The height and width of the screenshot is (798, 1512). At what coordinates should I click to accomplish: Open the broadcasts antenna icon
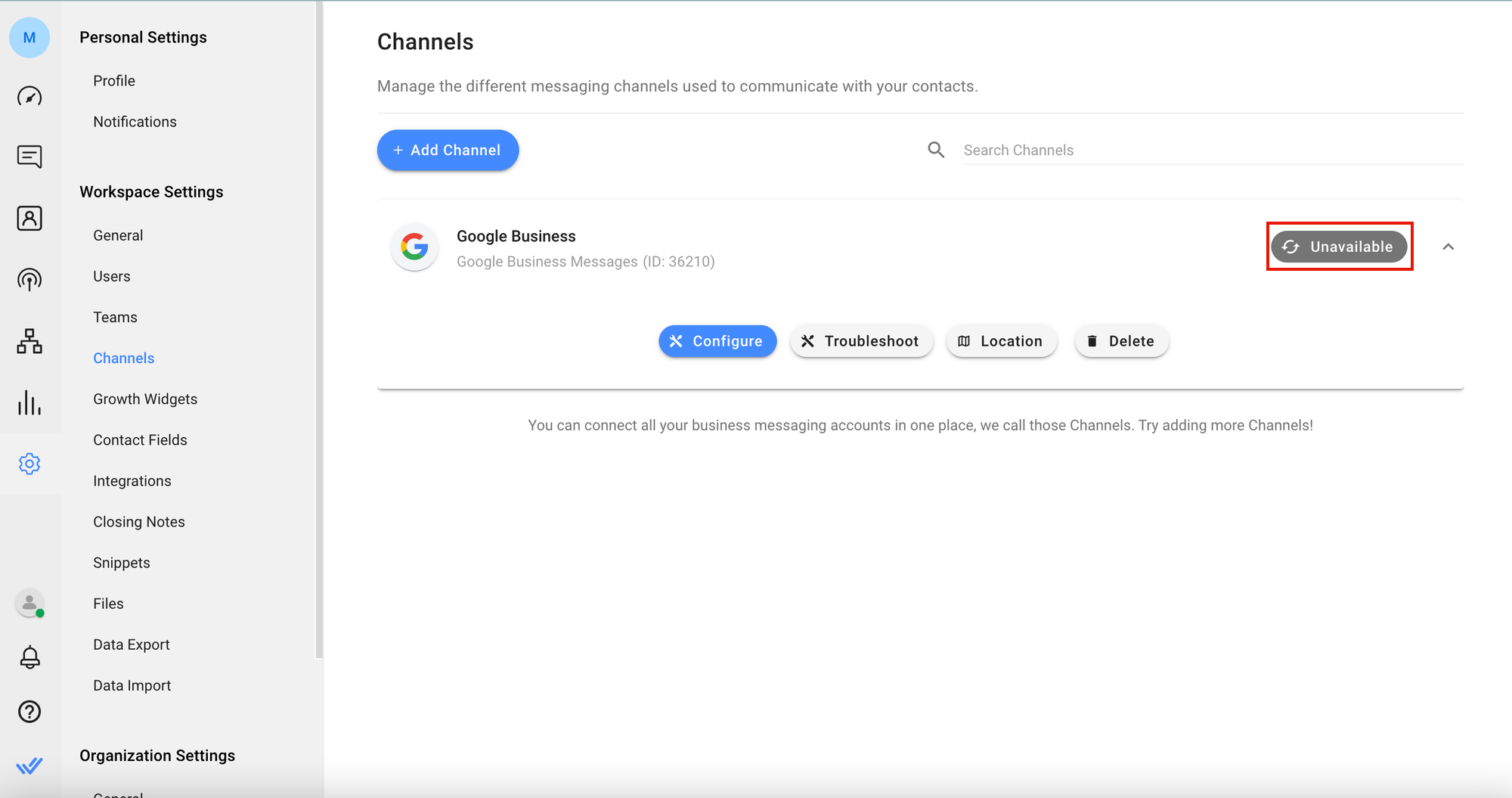29,280
